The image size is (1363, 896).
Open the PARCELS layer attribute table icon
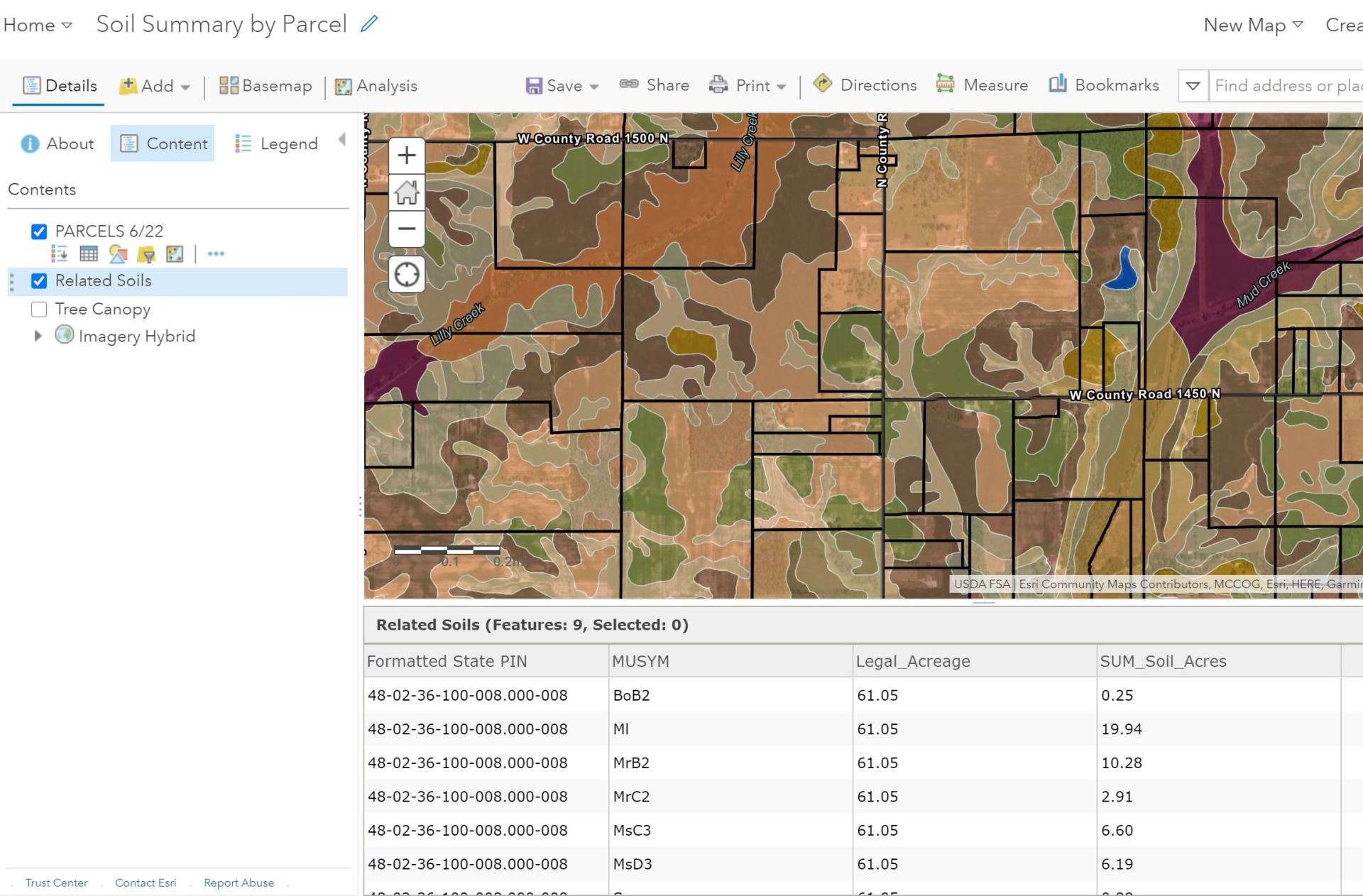pyautogui.click(x=89, y=253)
